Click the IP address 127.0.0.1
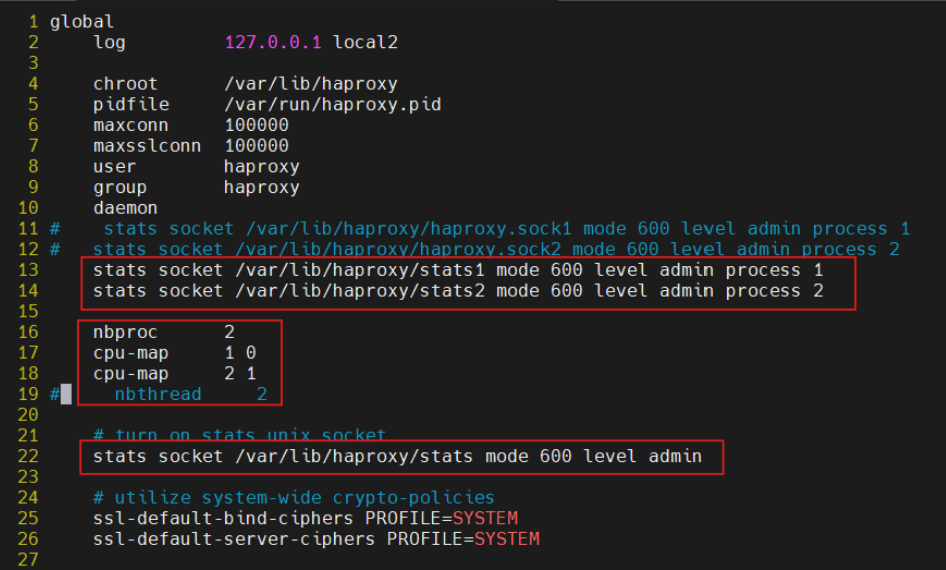The height and width of the screenshot is (570, 946). tap(273, 42)
